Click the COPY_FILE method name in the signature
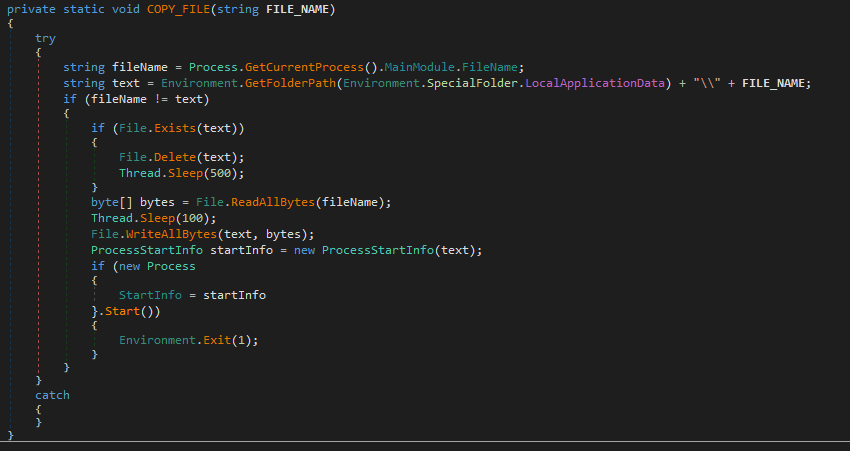 coord(178,9)
